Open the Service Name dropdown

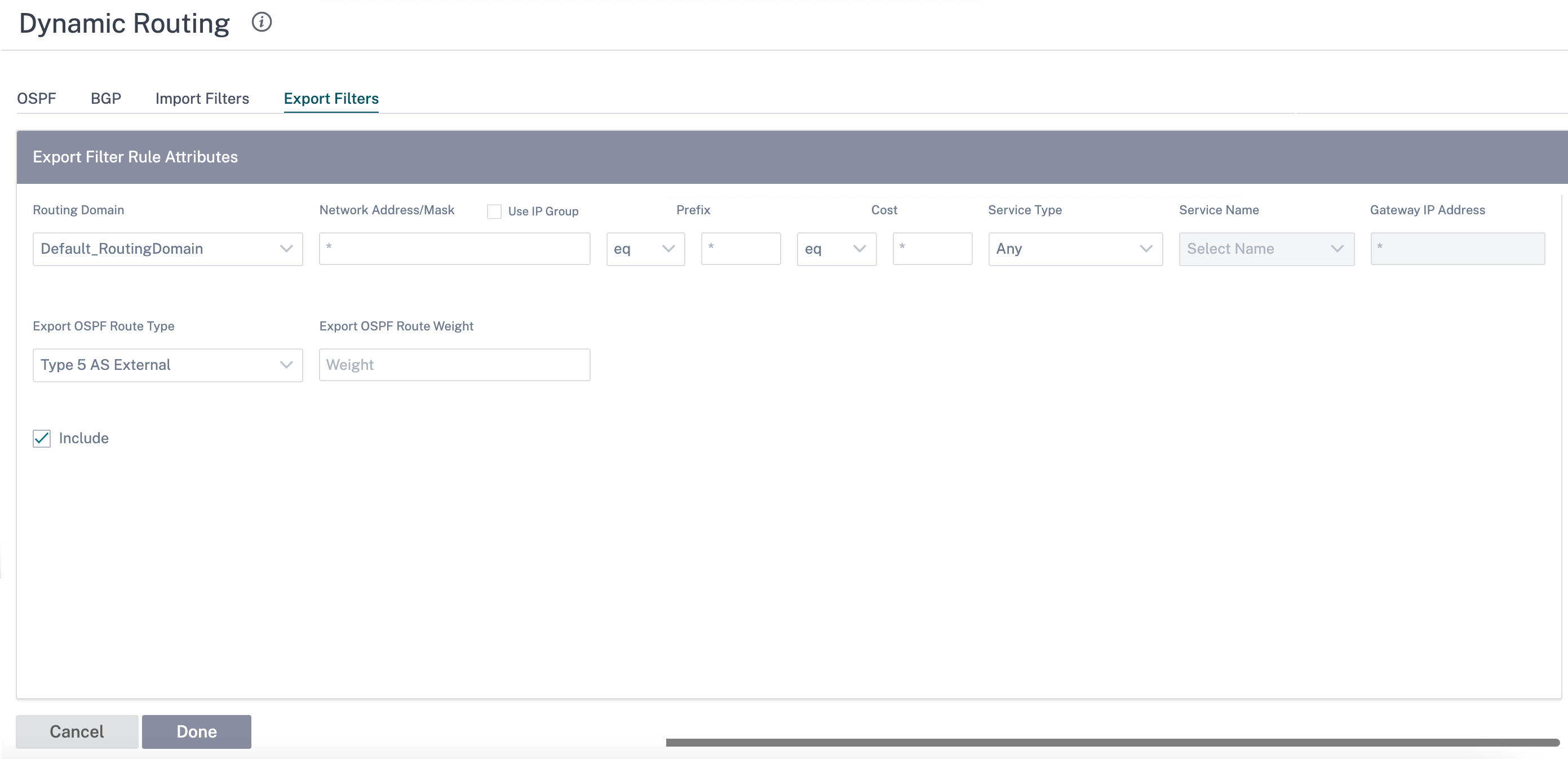pos(1266,249)
